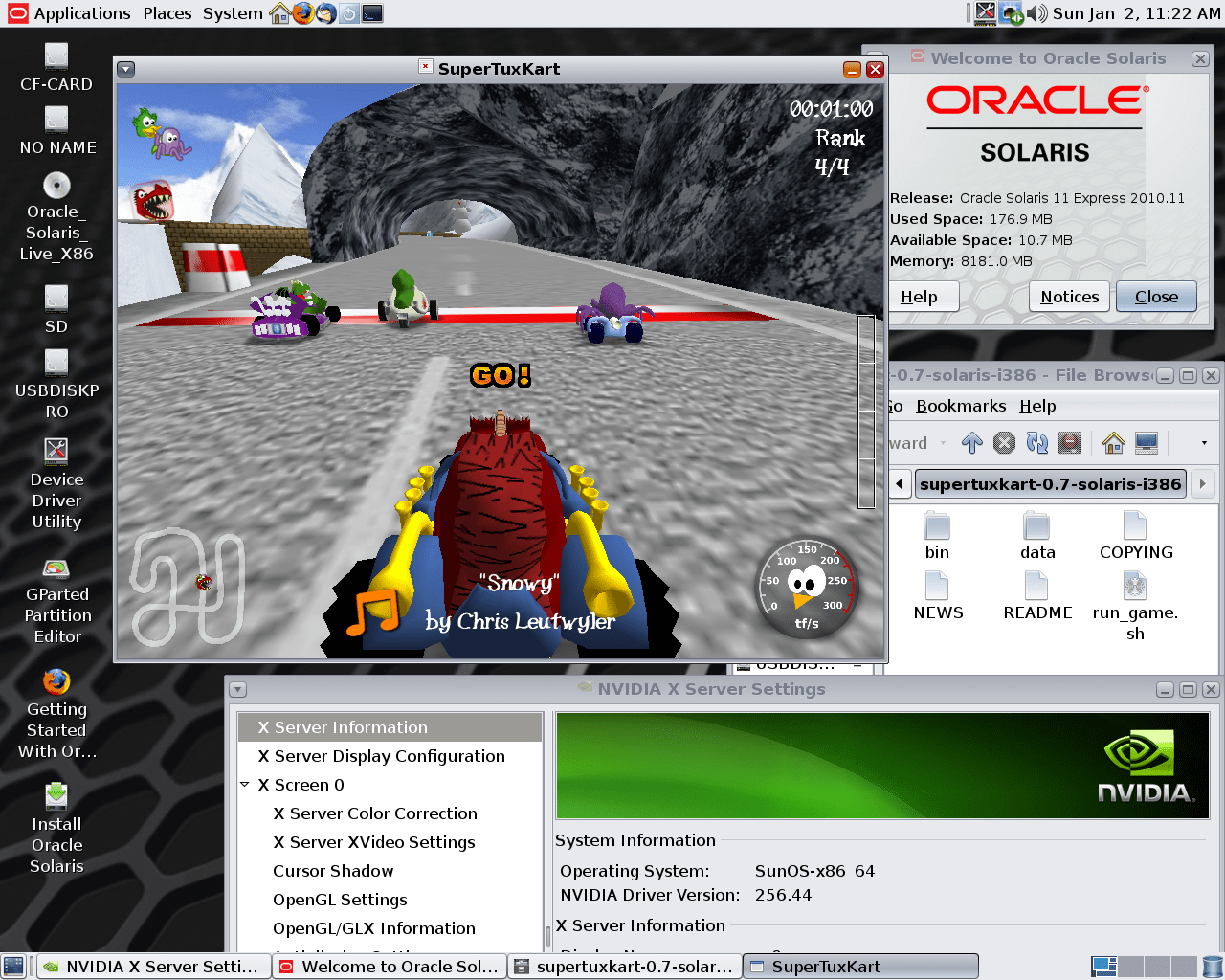Open the NO NAME desktop drive
This screenshot has height=980, width=1225.
click(x=57, y=130)
